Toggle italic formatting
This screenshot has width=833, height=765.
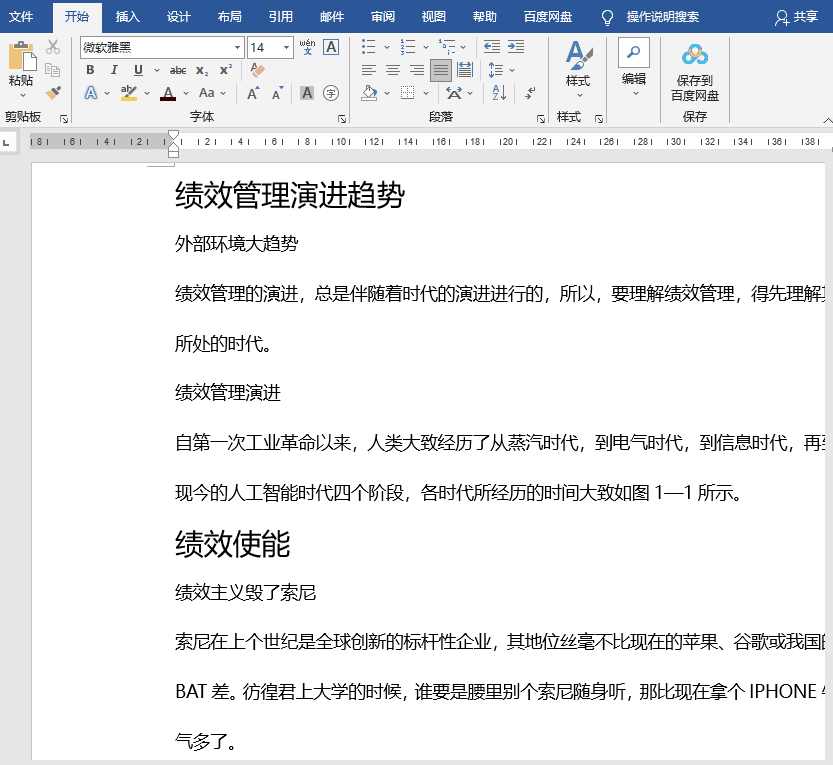click(x=113, y=68)
